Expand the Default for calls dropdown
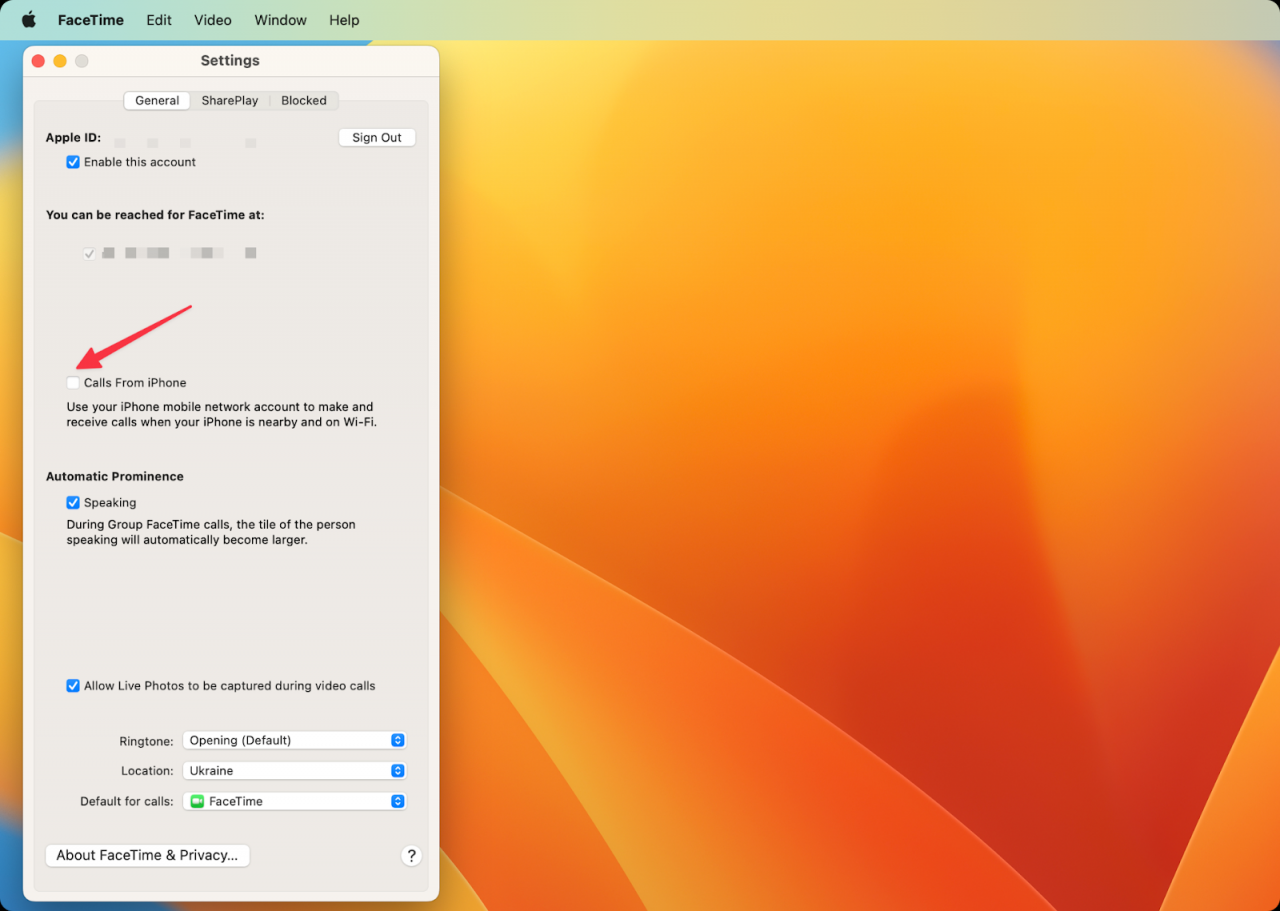 294,801
